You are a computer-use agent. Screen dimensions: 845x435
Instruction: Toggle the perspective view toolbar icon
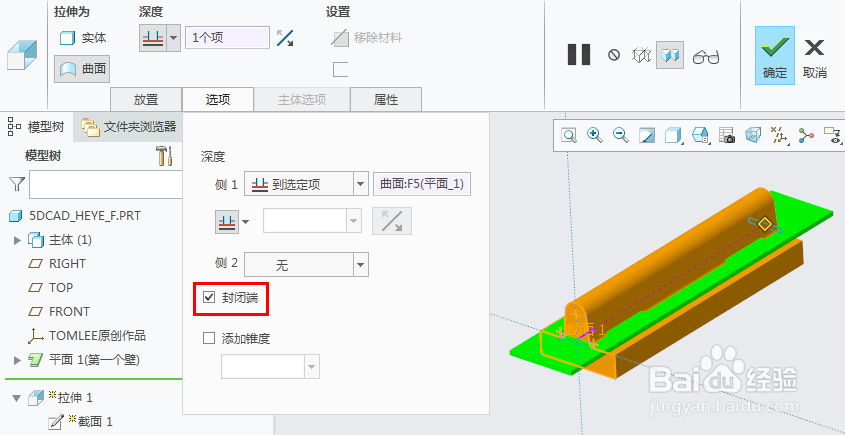click(753, 135)
